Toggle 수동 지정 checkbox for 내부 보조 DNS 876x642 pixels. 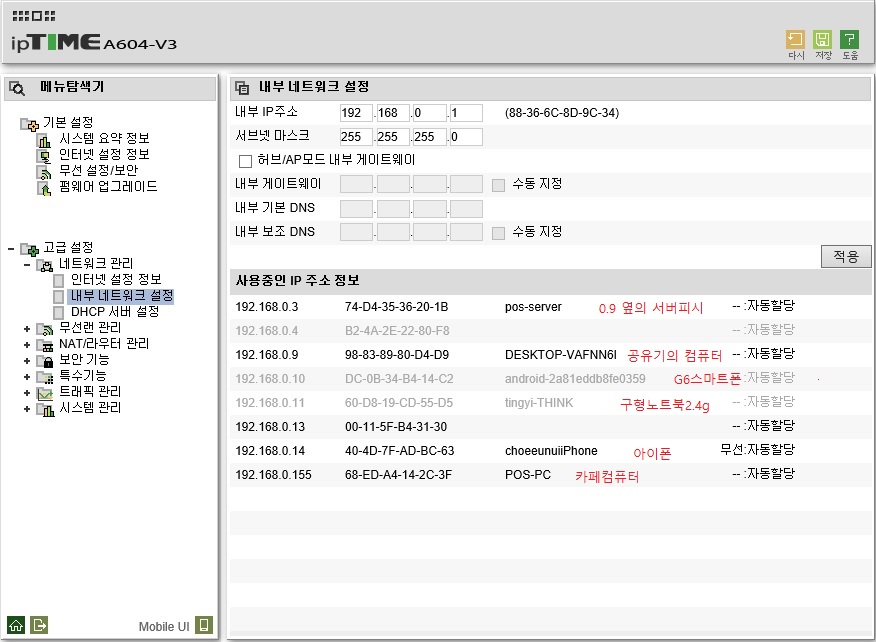click(498, 233)
